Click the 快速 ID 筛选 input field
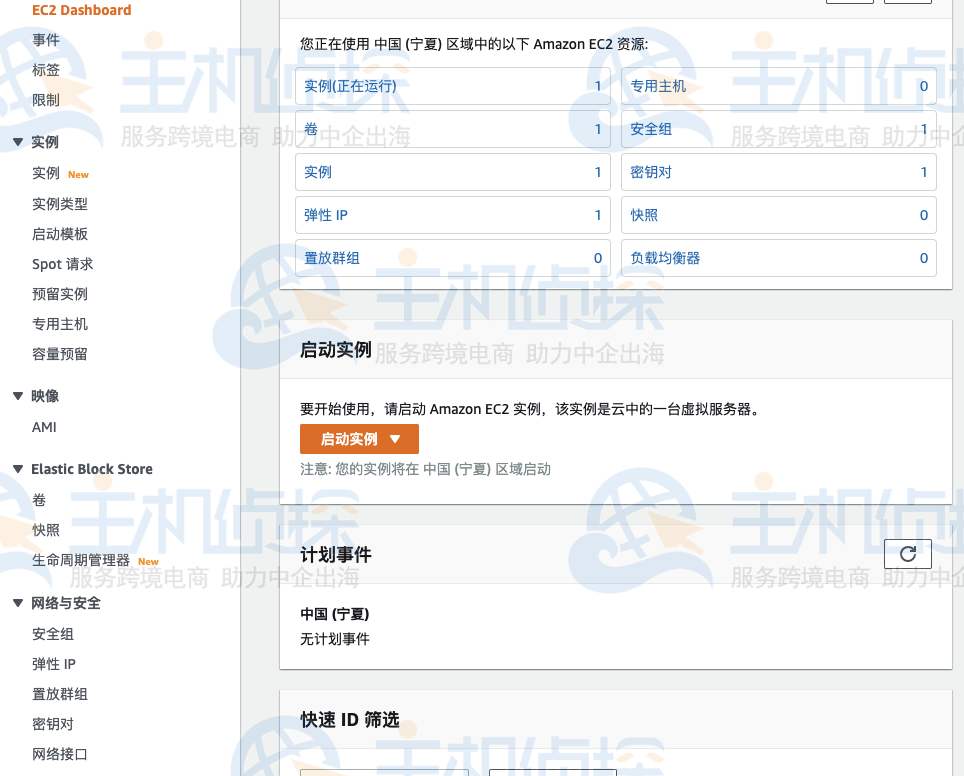The width and height of the screenshot is (964, 776). (x=383, y=772)
